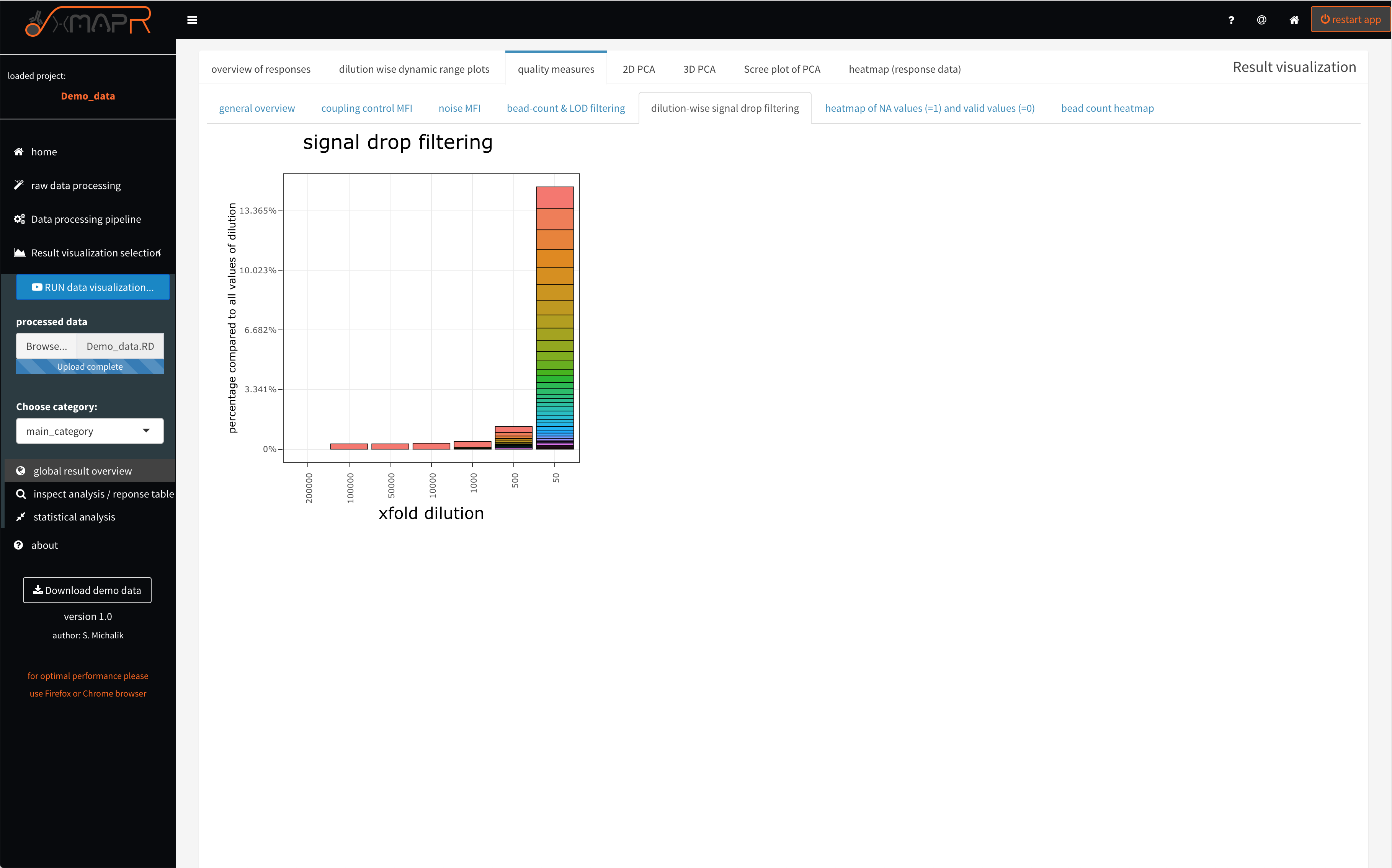1392x868 pixels.
Task: Select the magnifier icon for inspect analysis table
Action: [21, 494]
